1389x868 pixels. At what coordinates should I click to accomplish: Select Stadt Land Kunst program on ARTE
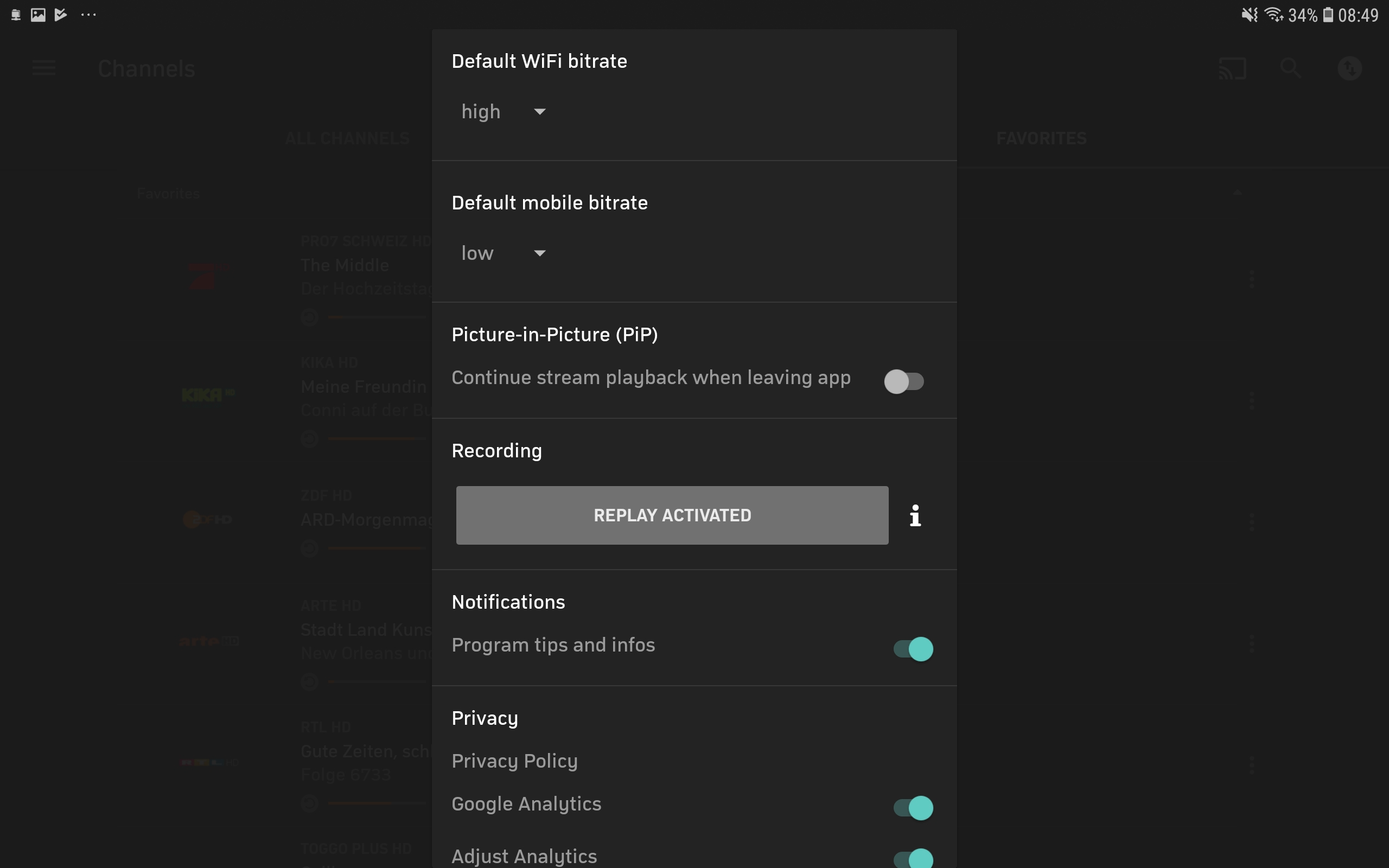point(366,630)
